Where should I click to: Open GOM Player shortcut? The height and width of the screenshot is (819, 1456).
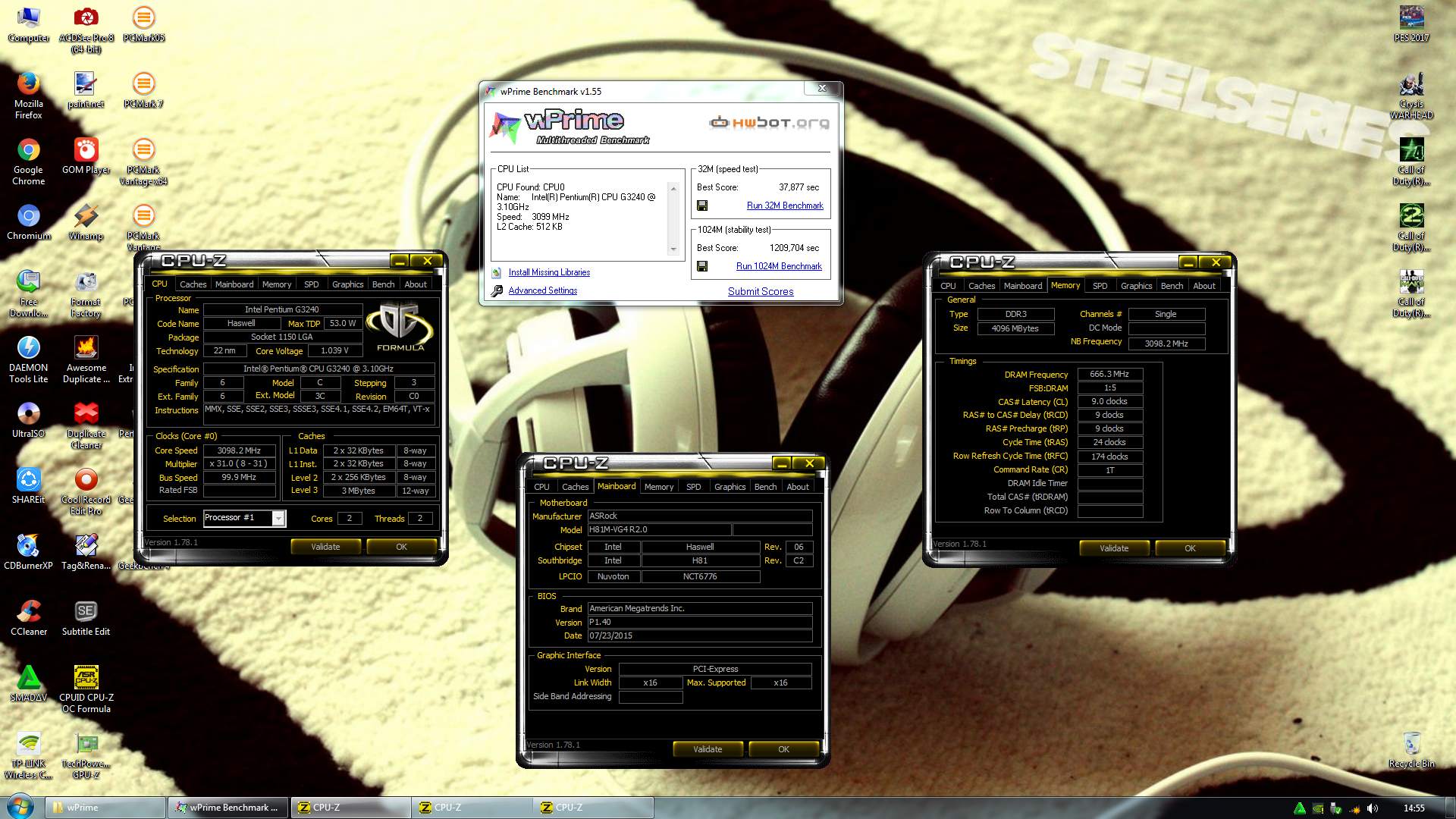[x=86, y=156]
